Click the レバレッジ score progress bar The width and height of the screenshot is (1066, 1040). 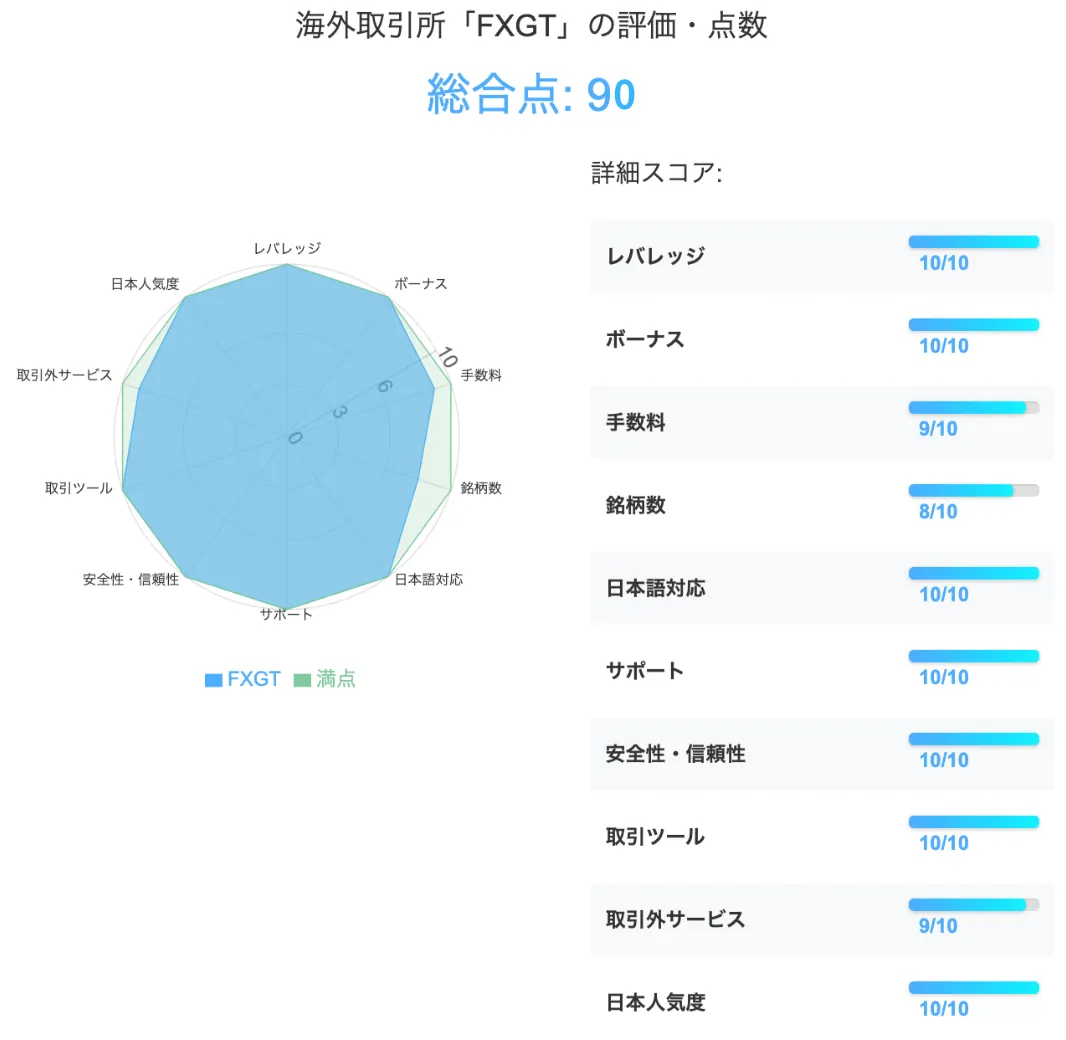pos(974,242)
